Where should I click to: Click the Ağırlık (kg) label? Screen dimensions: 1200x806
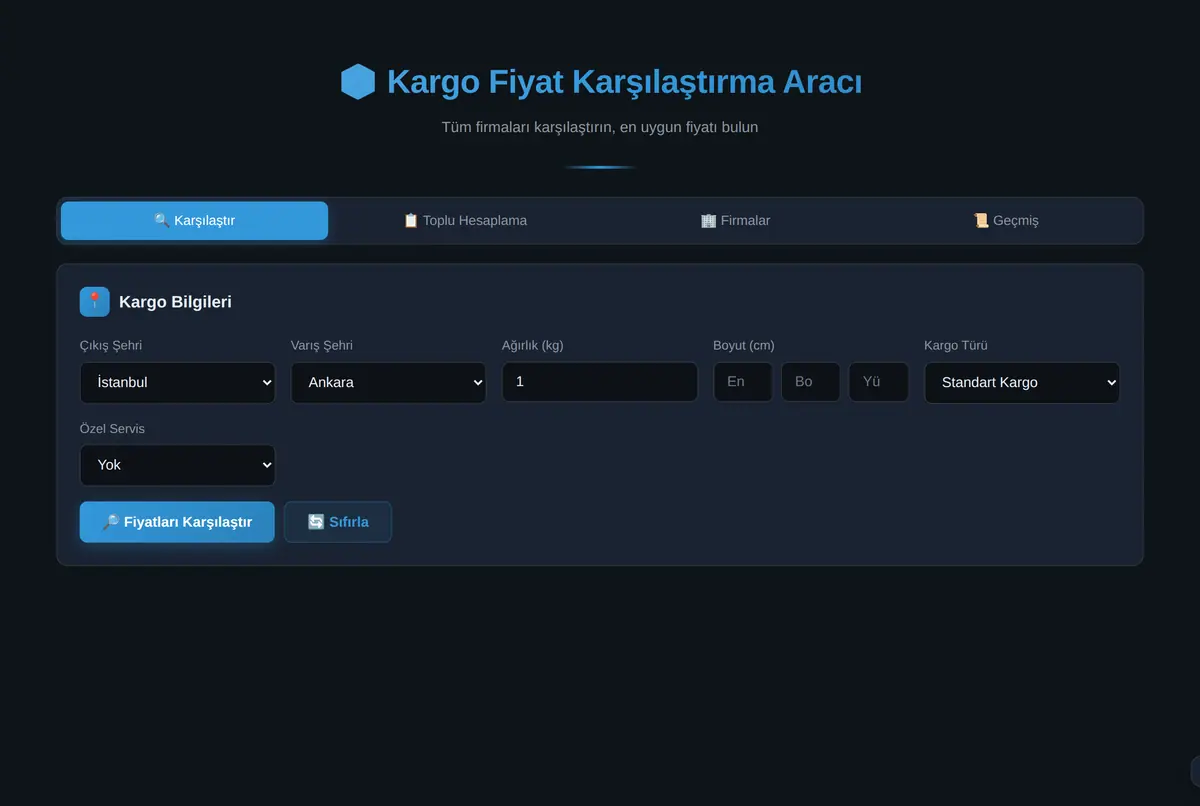point(533,345)
